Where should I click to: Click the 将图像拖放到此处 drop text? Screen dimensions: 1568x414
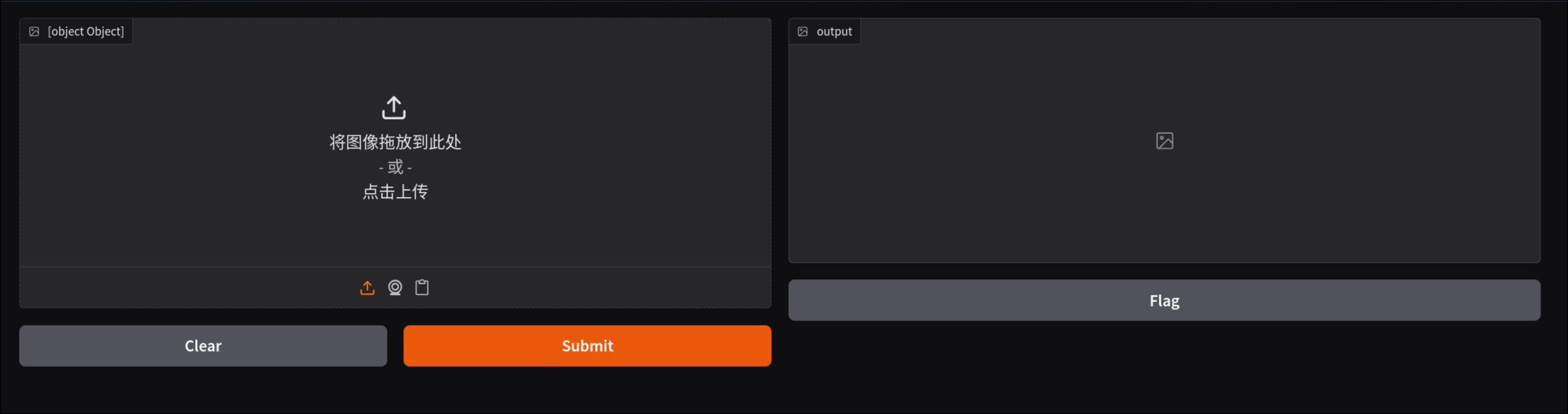click(x=395, y=142)
